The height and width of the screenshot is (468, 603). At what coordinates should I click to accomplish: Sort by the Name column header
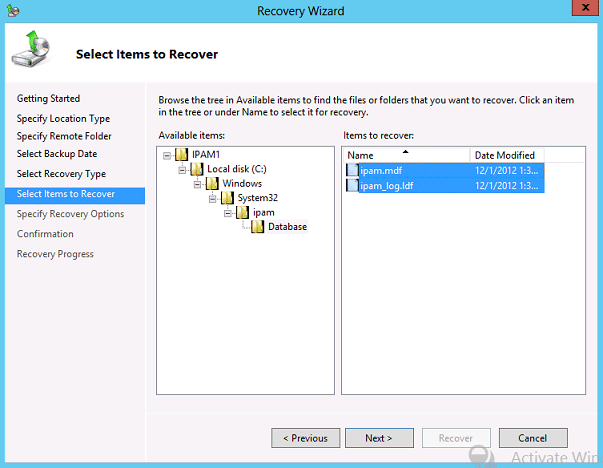406,155
